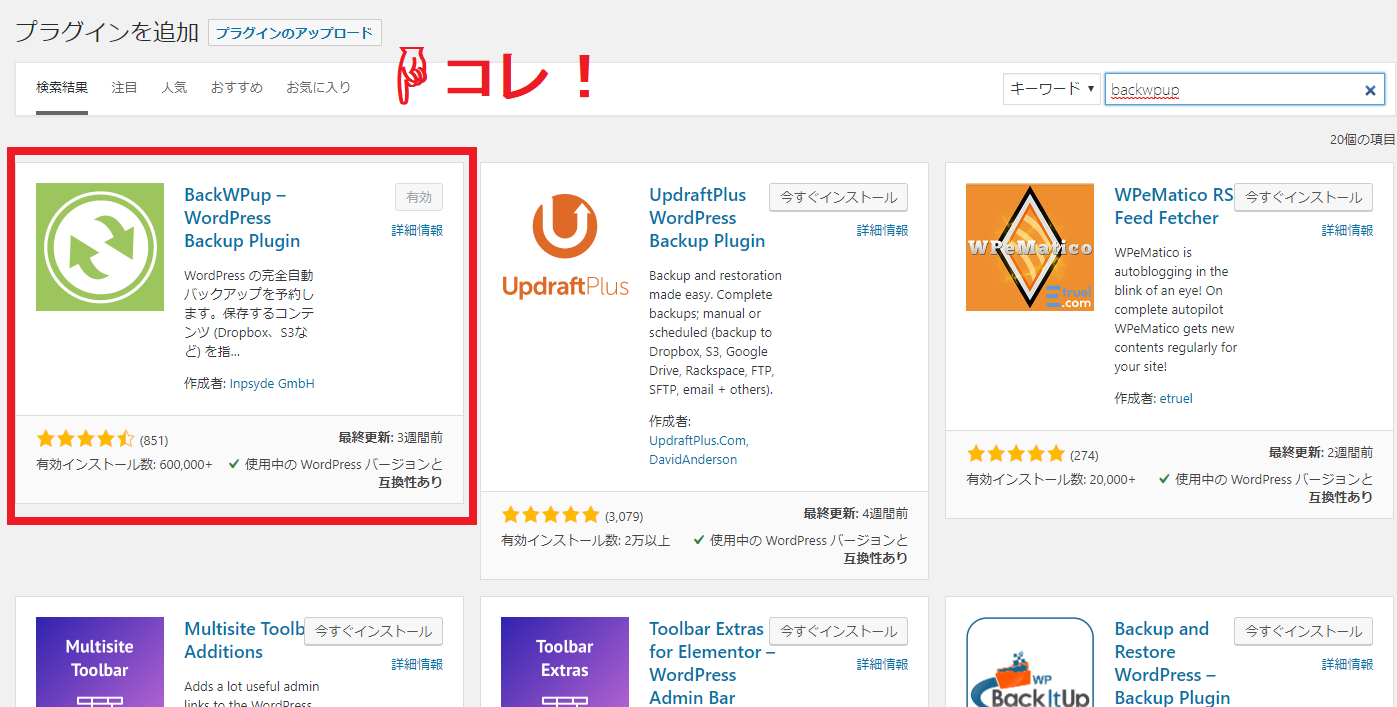1397x707 pixels.
Task: Visit author link Inpsyde GmbH
Action: (272, 383)
